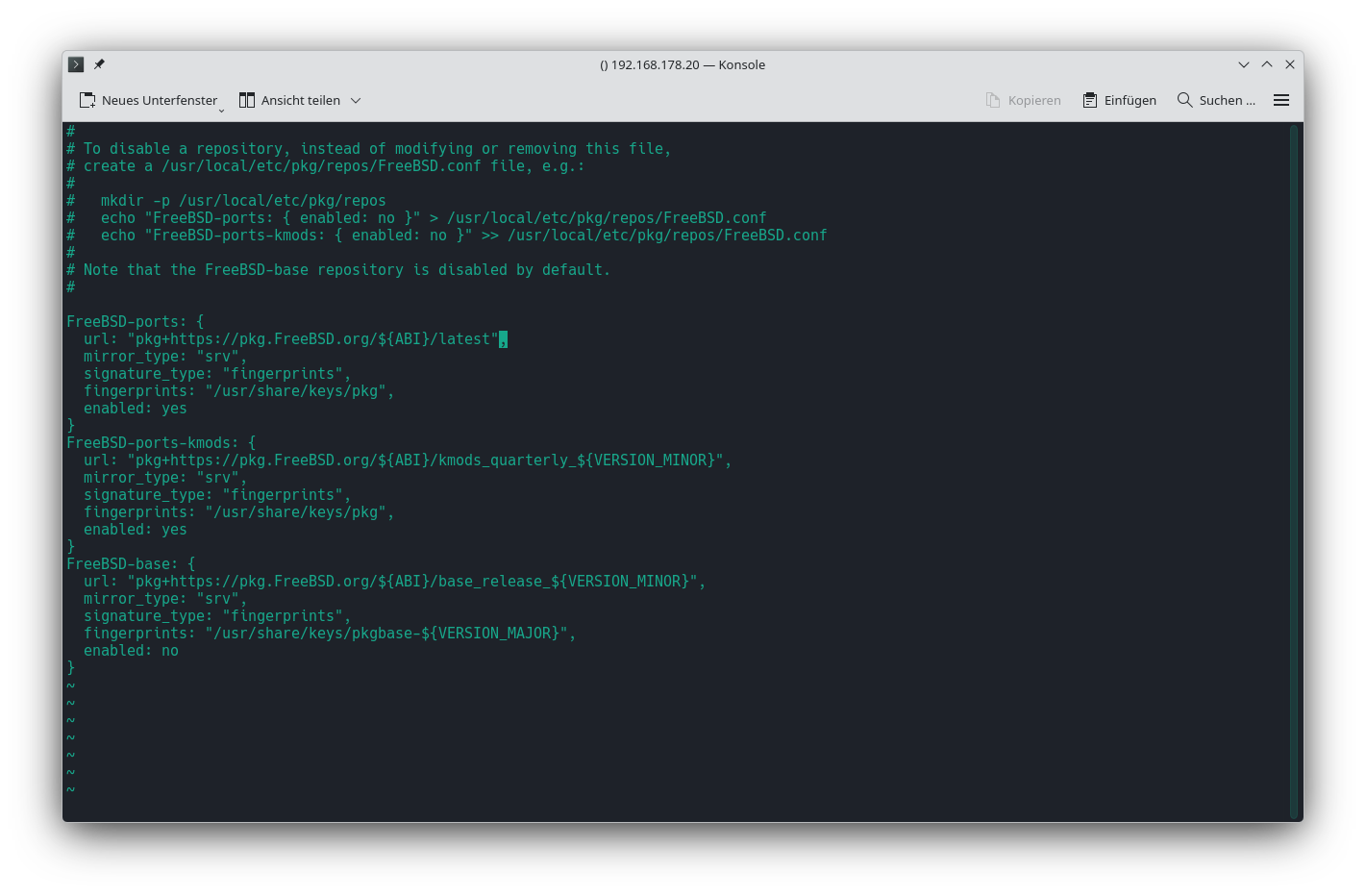Click the Ansicht teilen split view button
This screenshot has height=896, width=1366.
point(289,100)
